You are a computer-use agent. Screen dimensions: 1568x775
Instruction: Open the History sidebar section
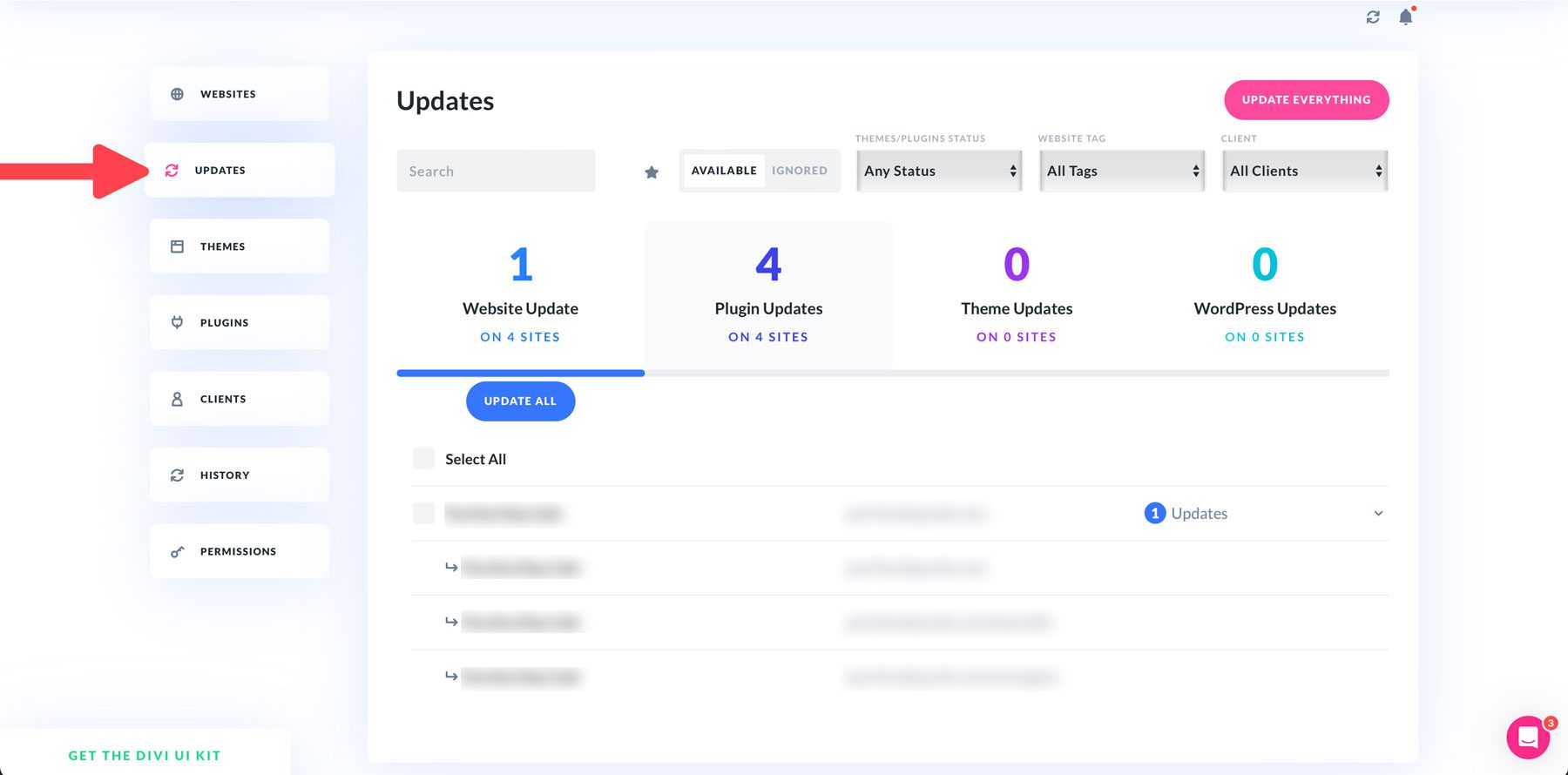tap(240, 475)
